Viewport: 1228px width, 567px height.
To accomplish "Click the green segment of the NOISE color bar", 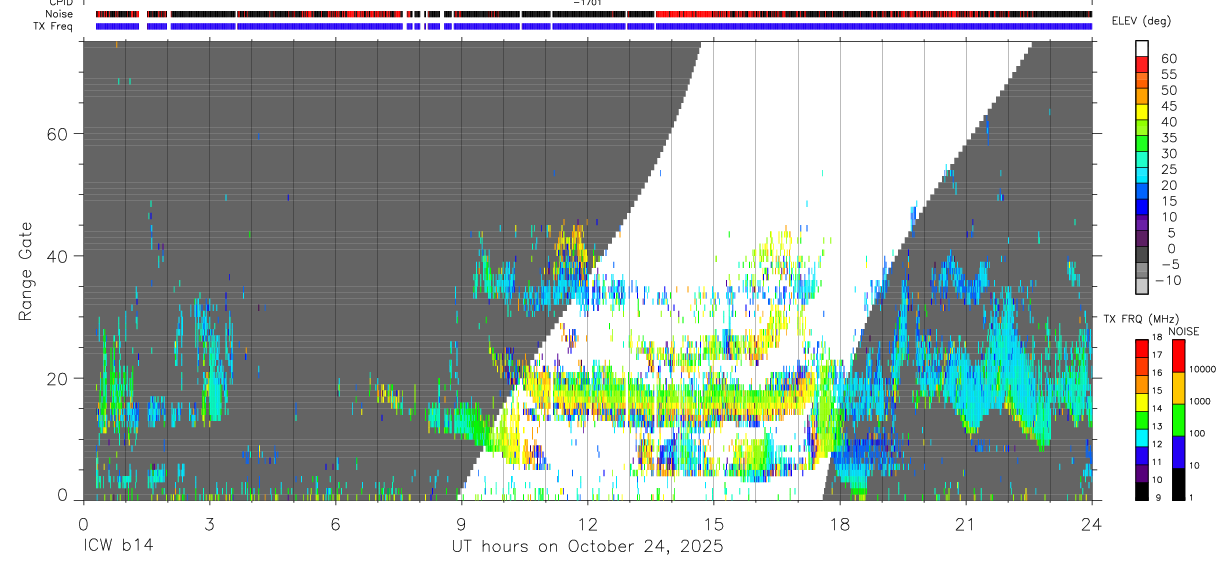I will (x=1177, y=419).
